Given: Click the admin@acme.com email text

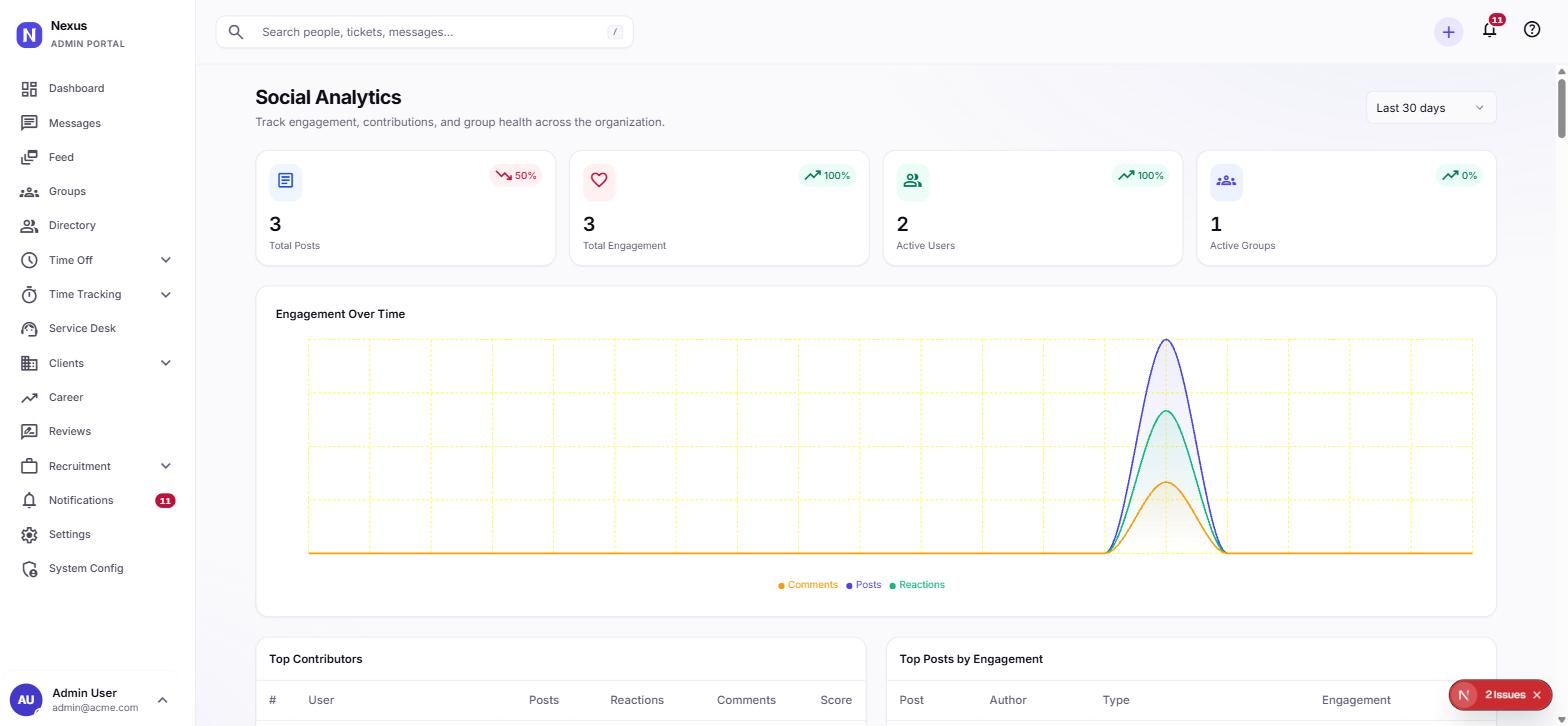Looking at the screenshot, I should [95, 708].
